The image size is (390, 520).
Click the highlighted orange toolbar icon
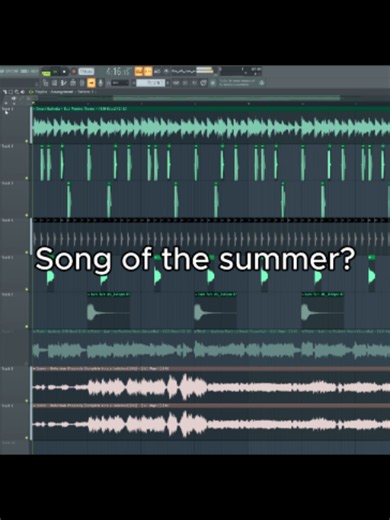[x=91, y=83]
